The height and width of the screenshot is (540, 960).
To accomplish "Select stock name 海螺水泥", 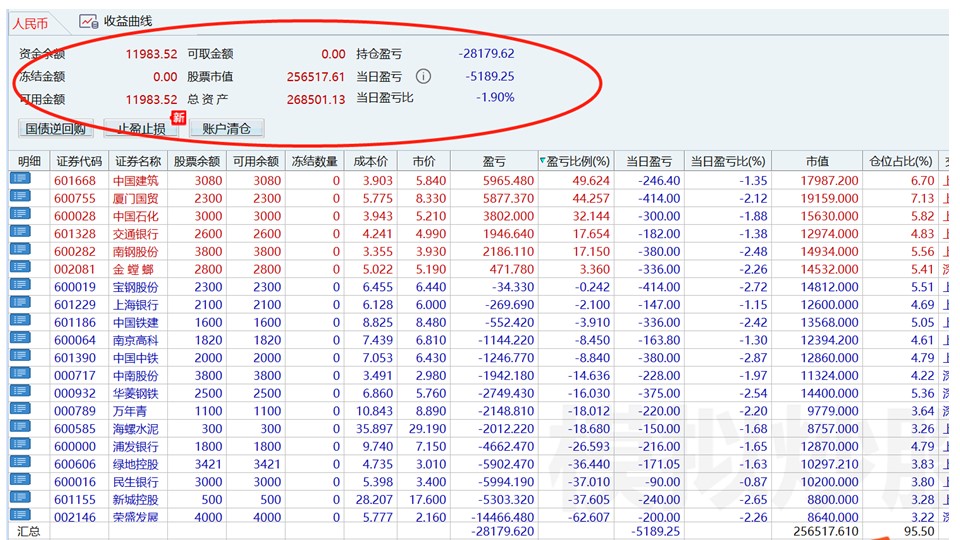I will point(135,429).
